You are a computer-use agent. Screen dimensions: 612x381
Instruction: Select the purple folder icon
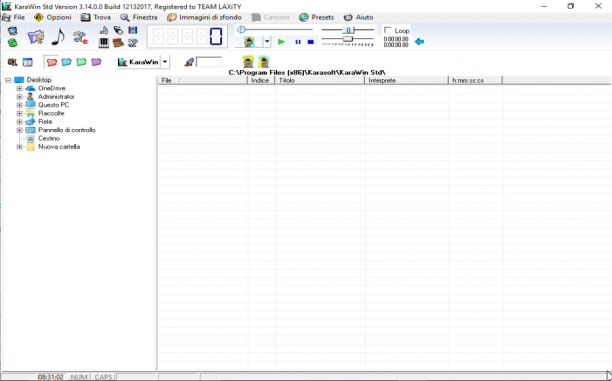[x=96, y=62]
